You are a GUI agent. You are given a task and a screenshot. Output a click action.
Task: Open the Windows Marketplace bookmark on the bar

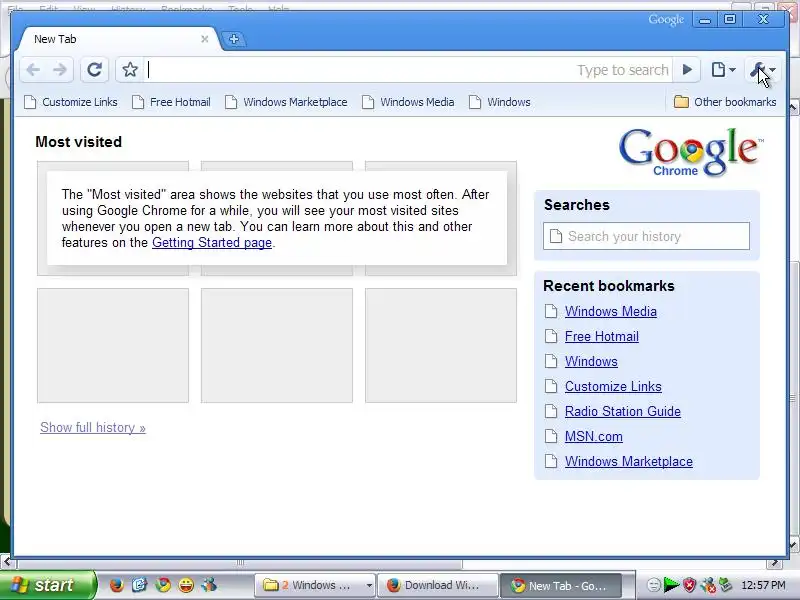(286, 102)
